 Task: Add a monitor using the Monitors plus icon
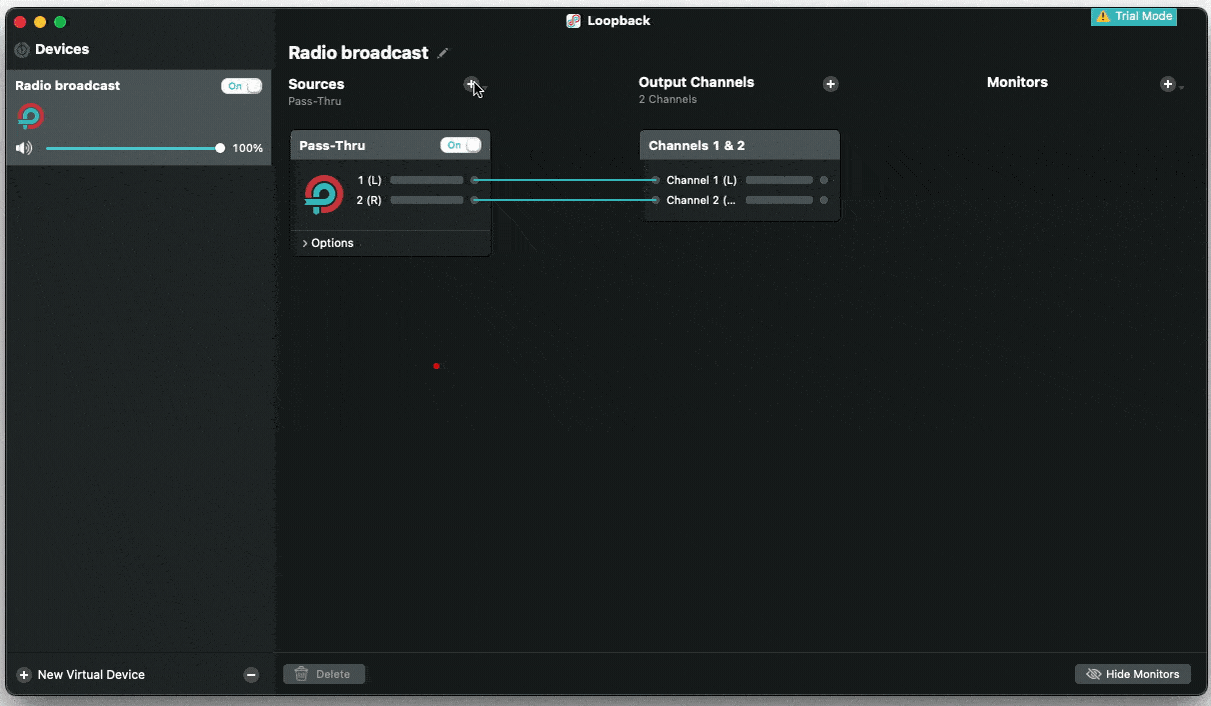1167,84
